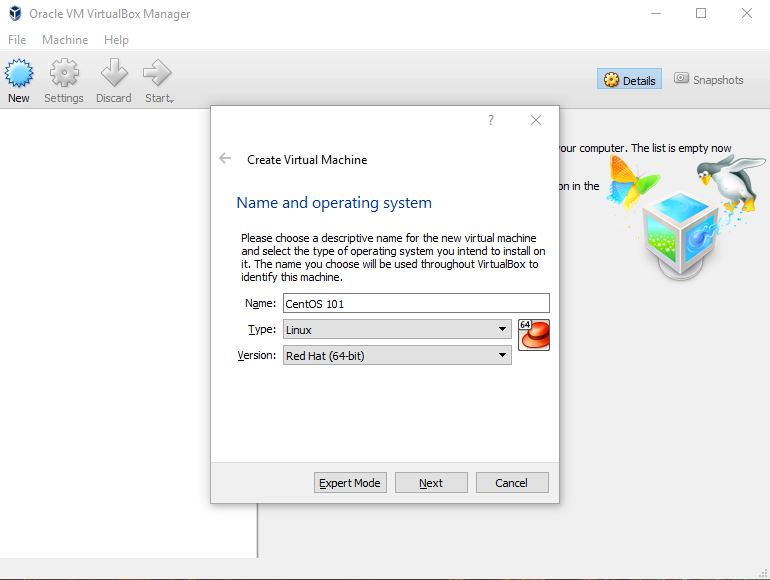Switch to the Snapshots view
This screenshot has height=580, width=770.
coord(709,79)
